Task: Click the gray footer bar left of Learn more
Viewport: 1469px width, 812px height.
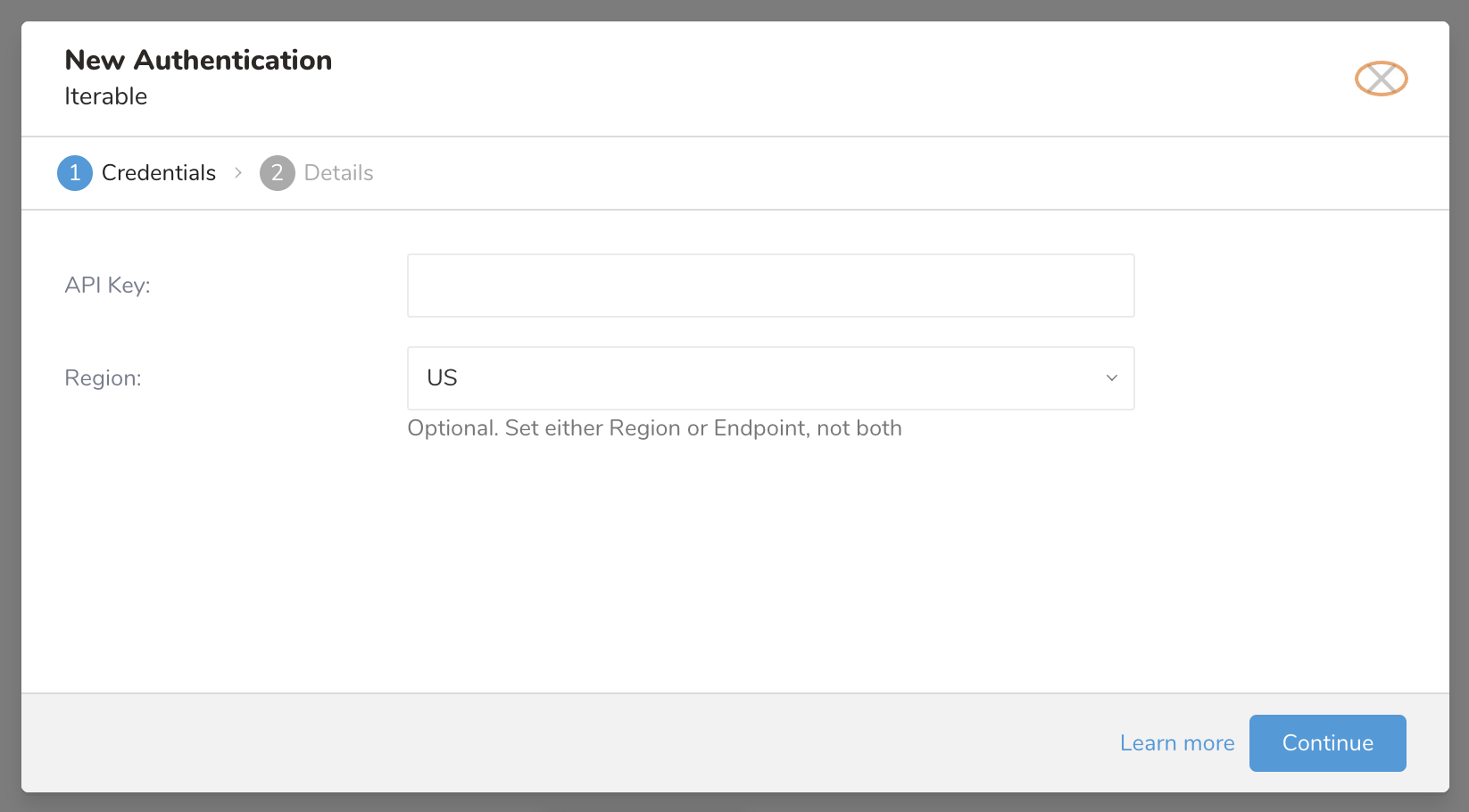Action: [x=535, y=743]
